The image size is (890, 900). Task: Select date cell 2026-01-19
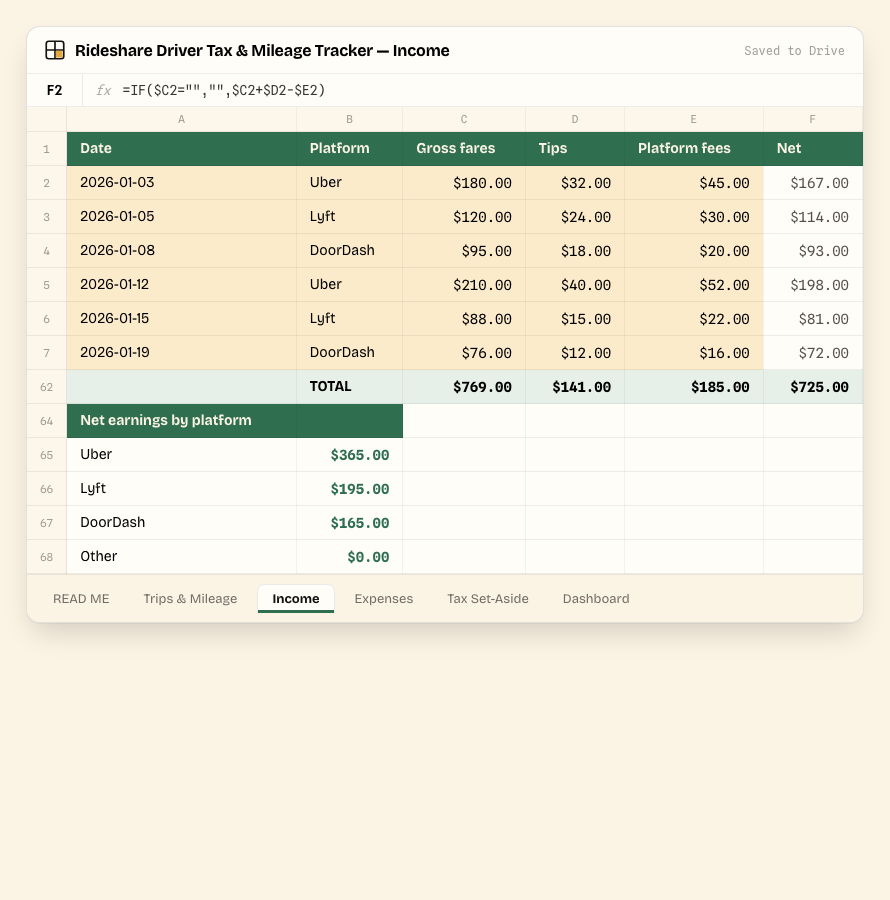(x=181, y=352)
